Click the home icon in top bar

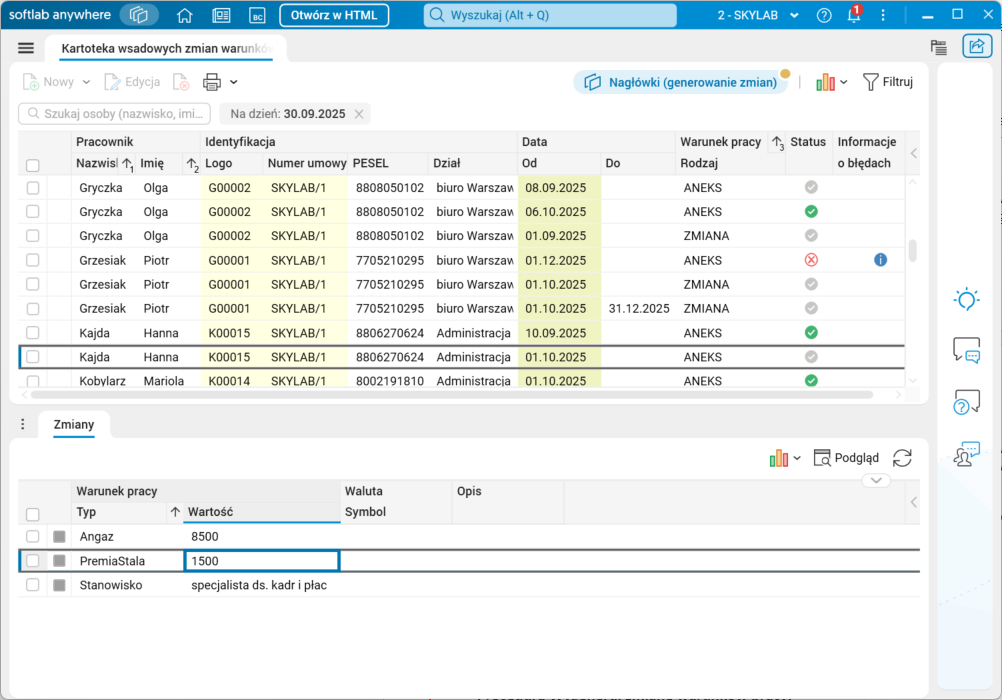pos(184,15)
